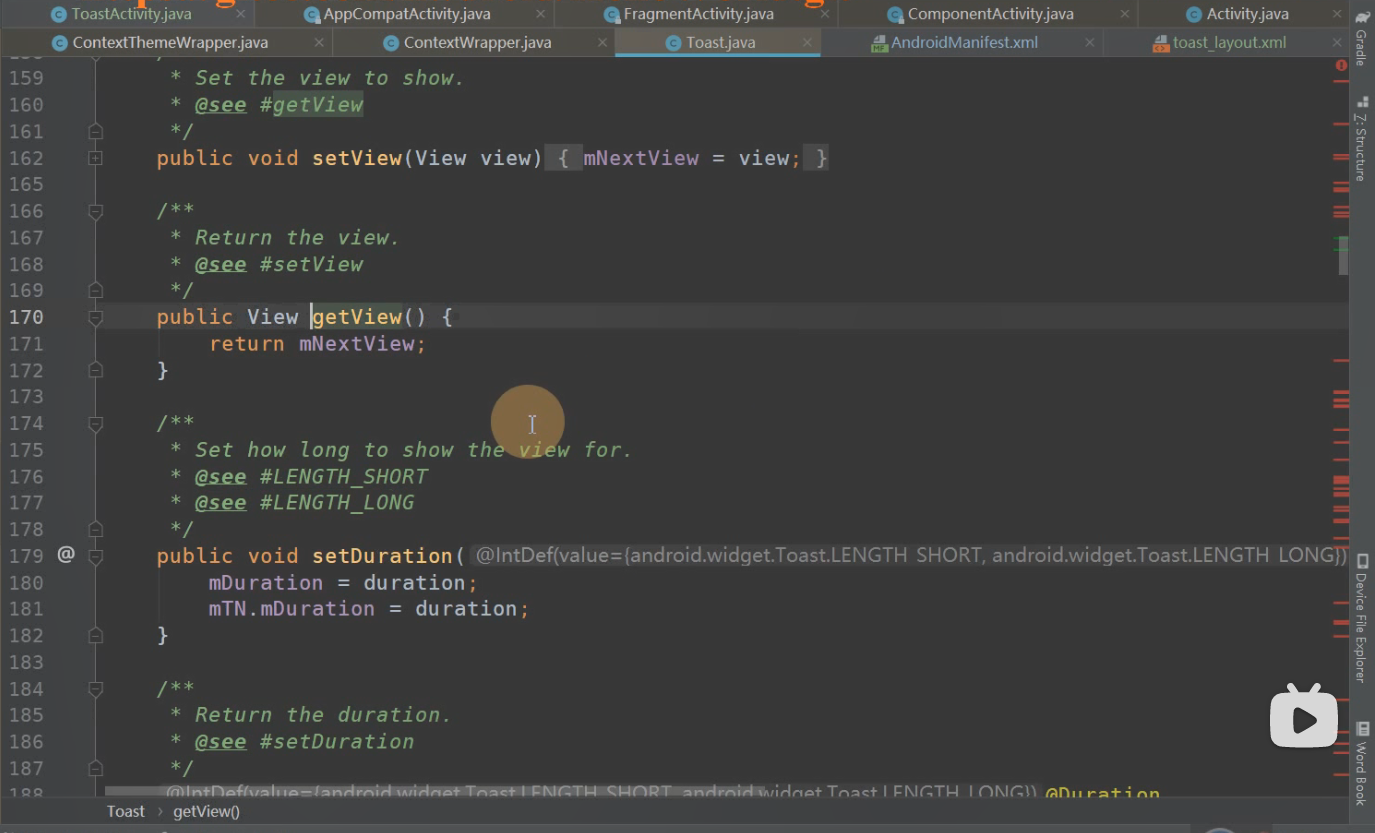This screenshot has width=1375, height=833.
Task: Click the Toast breadcrumb
Action: 126,811
